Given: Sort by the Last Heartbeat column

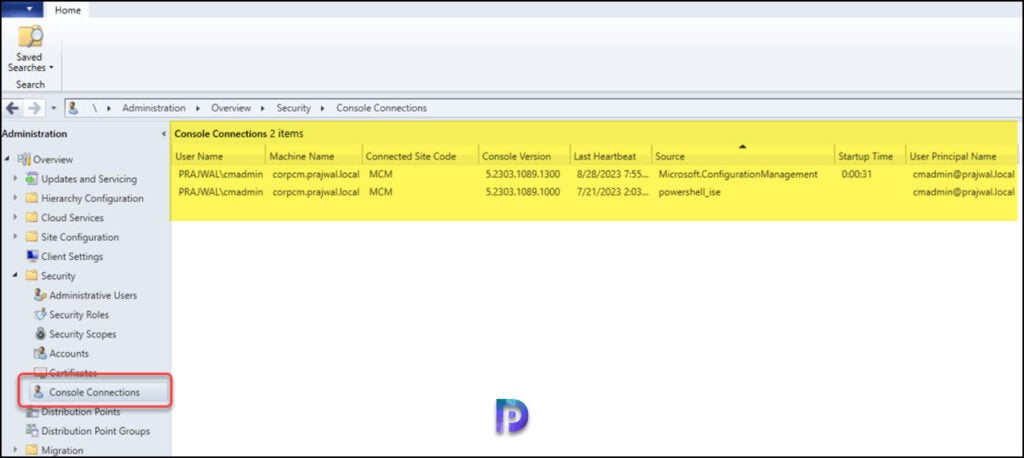Looking at the screenshot, I should (611, 156).
